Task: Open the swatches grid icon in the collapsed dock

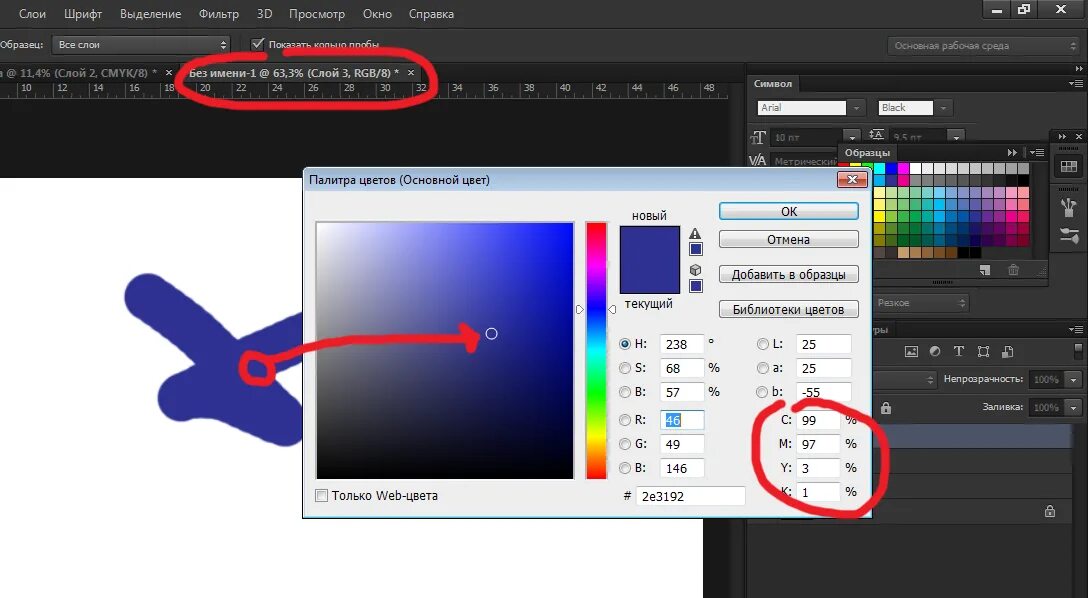Action: click(x=1069, y=166)
